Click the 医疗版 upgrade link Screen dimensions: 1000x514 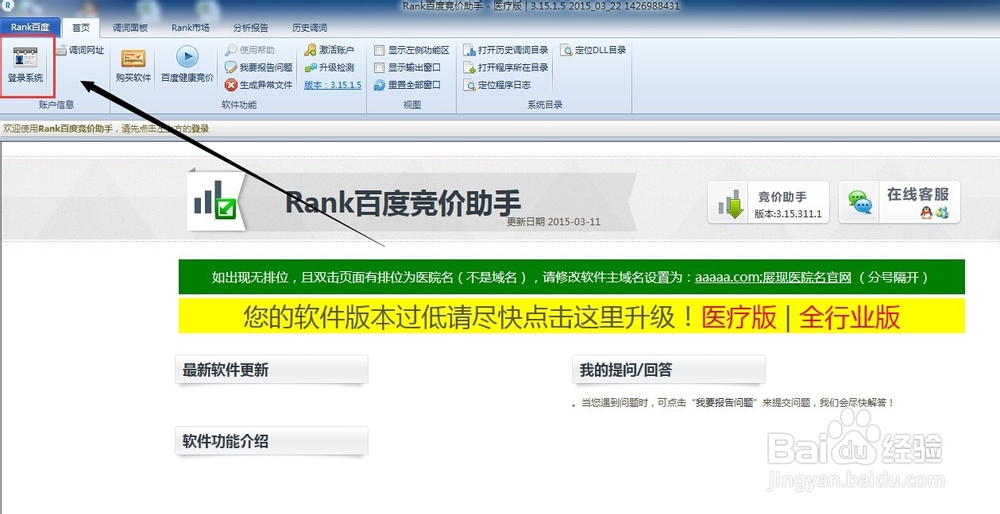click(x=739, y=317)
